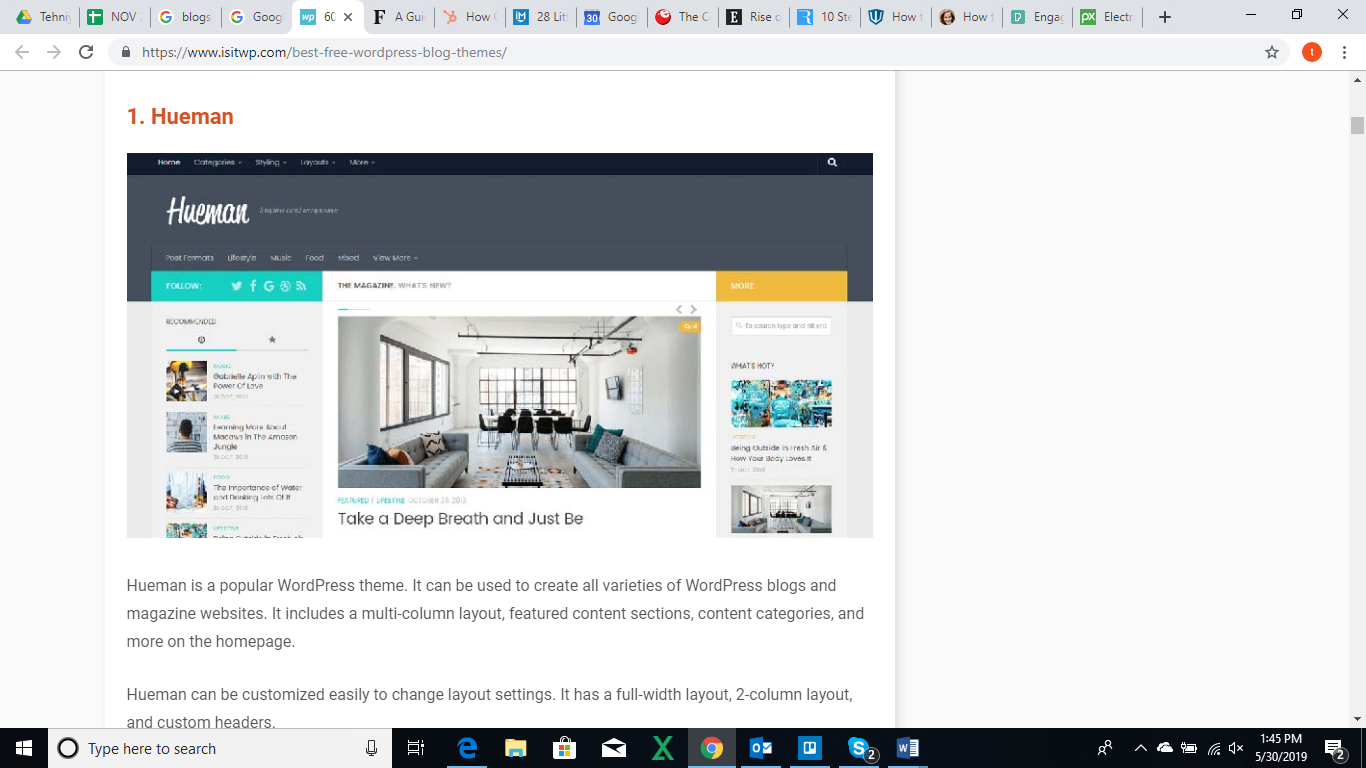
Task: Open Microsoft Word from the taskbar
Action: tap(907, 748)
